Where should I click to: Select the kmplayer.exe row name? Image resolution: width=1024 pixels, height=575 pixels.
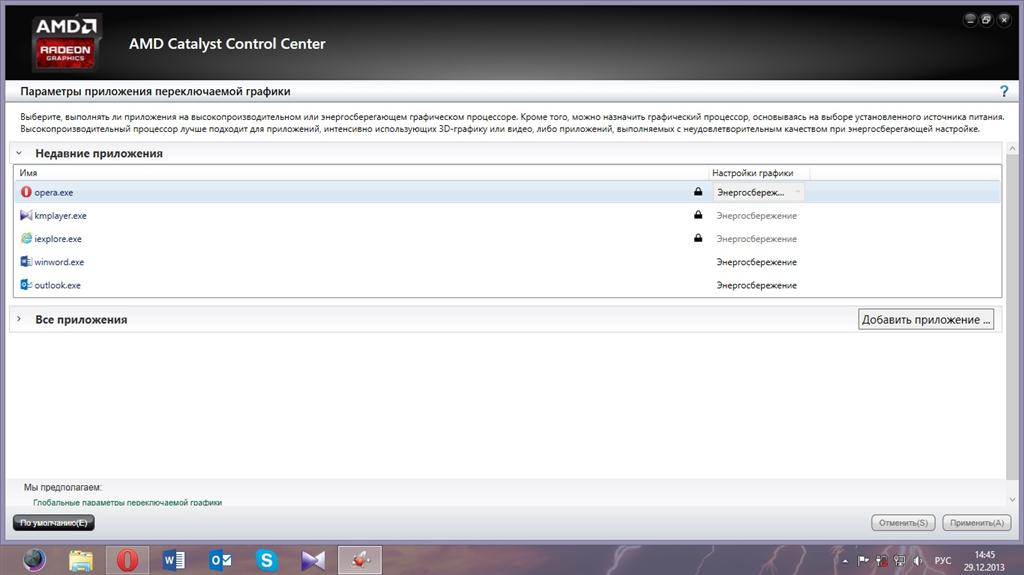tap(60, 216)
